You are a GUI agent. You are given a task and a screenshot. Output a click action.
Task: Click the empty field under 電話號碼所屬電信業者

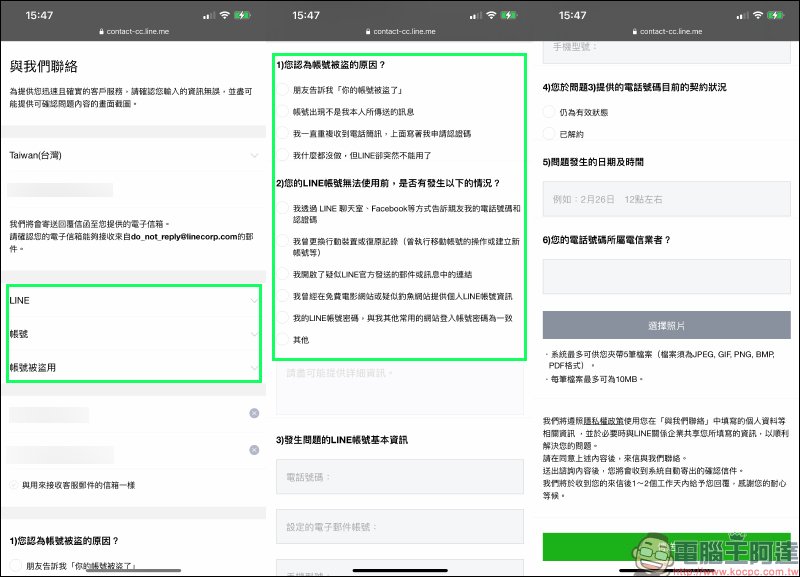666,277
